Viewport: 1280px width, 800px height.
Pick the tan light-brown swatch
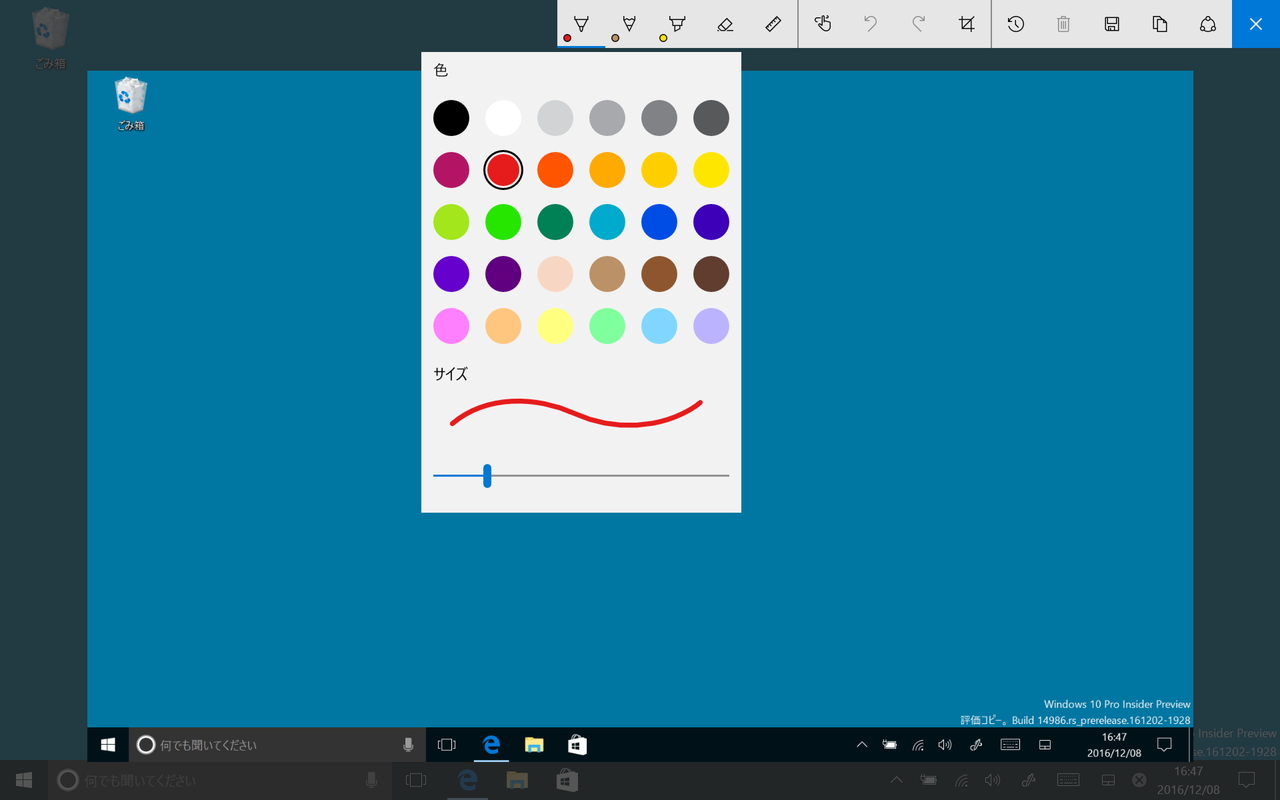607,274
